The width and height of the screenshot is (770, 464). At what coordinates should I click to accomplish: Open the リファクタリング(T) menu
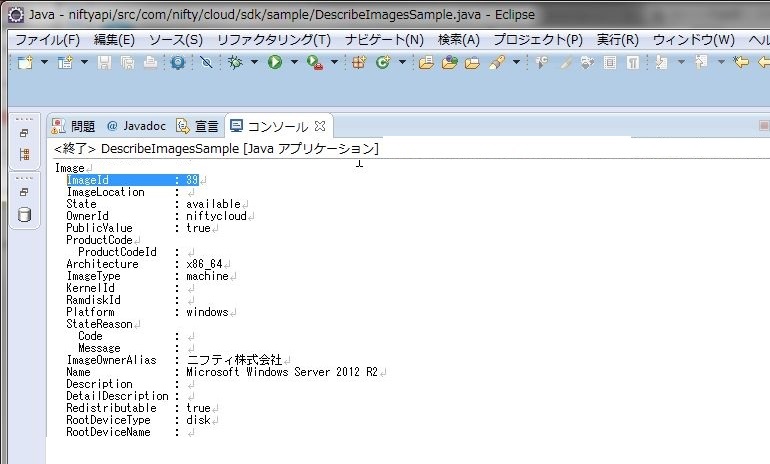click(x=274, y=39)
